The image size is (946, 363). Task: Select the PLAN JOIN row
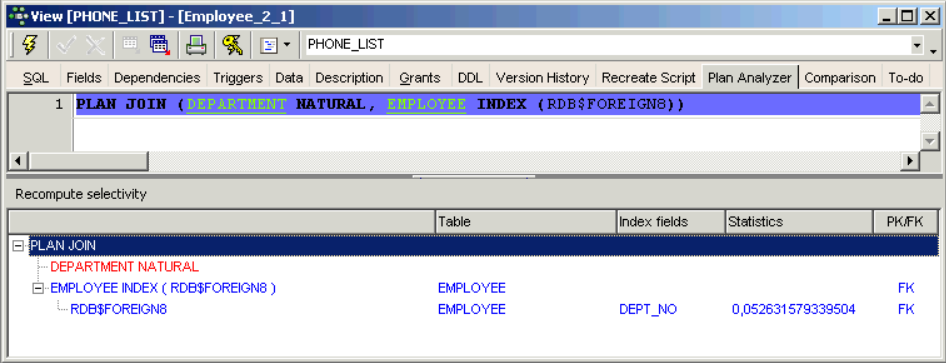[x=483, y=245]
